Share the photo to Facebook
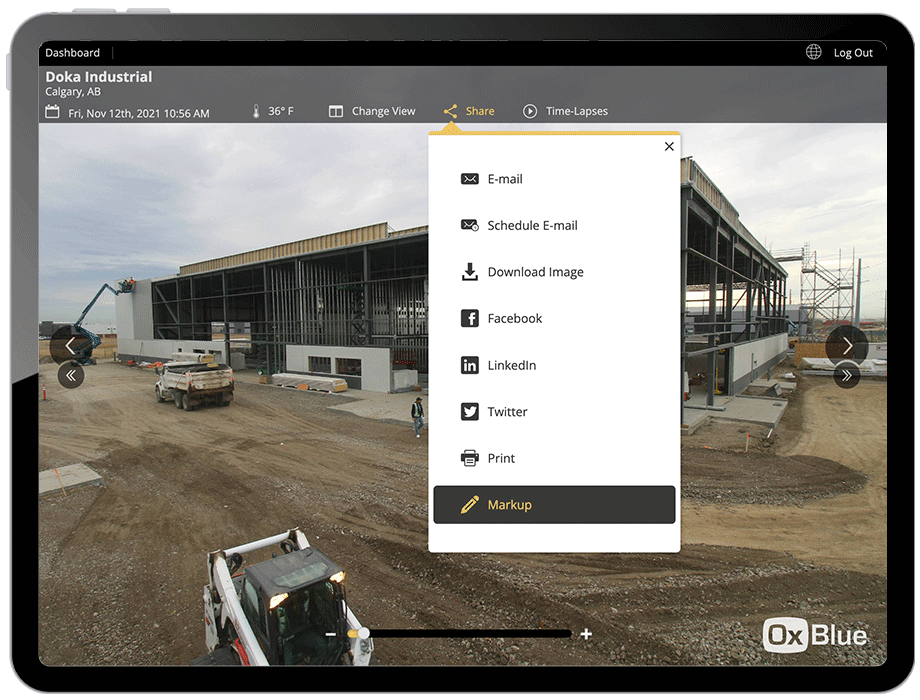The height and width of the screenshot is (700, 920). tap(515, 318)
